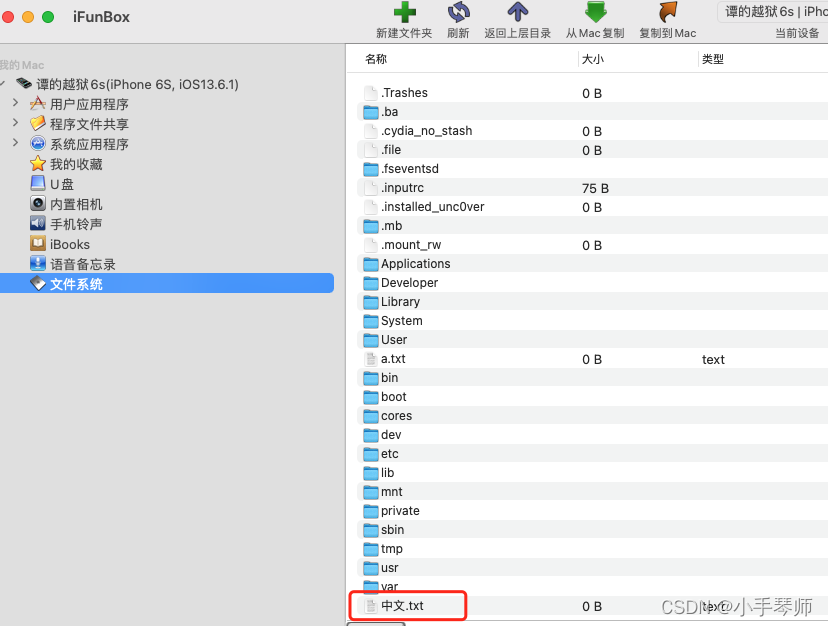Select the .mount_rw file
Screen dimensions: 828x626
tap(411, 245)
